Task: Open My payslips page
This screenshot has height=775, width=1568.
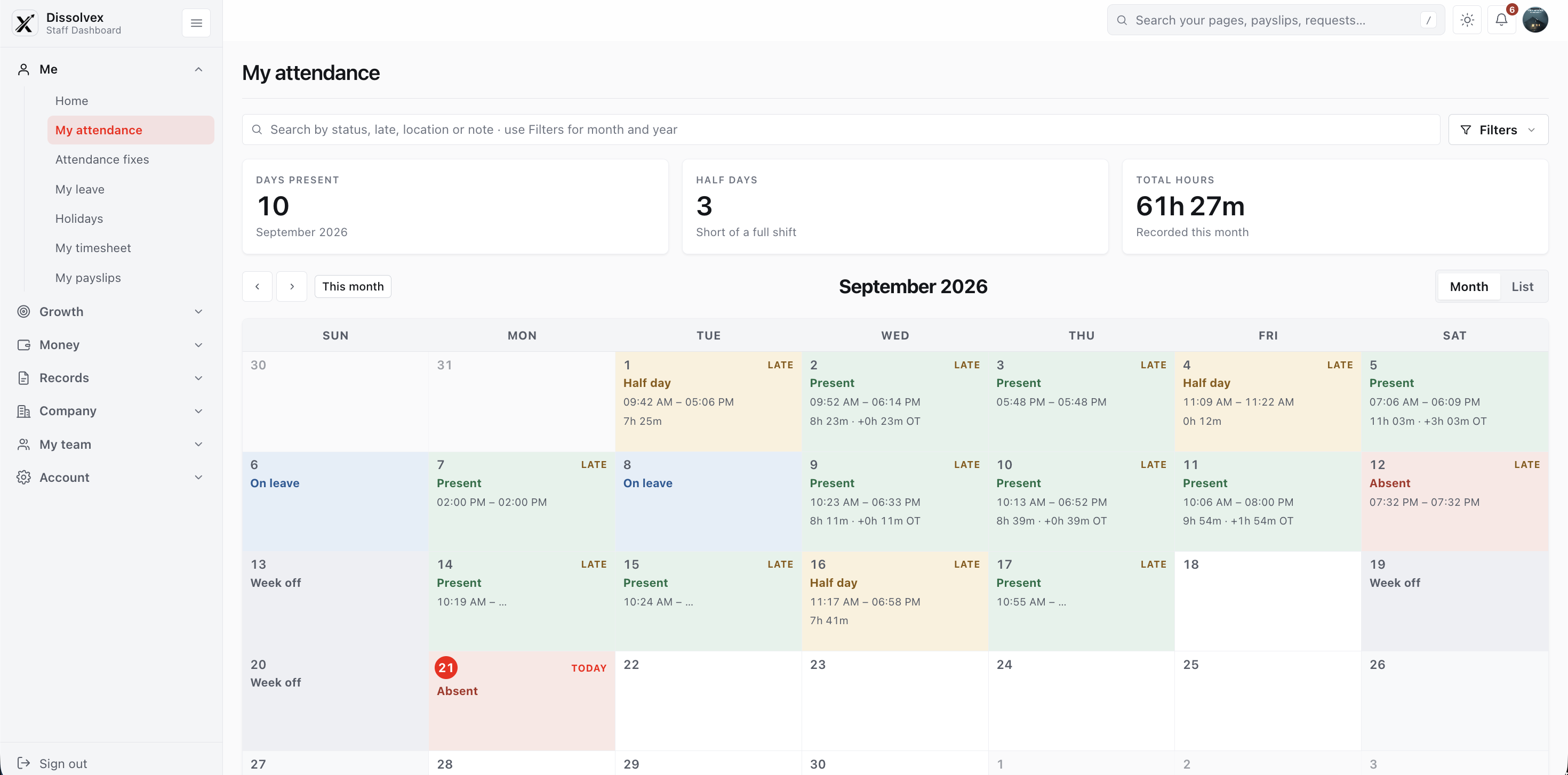Action: point(131,277)
